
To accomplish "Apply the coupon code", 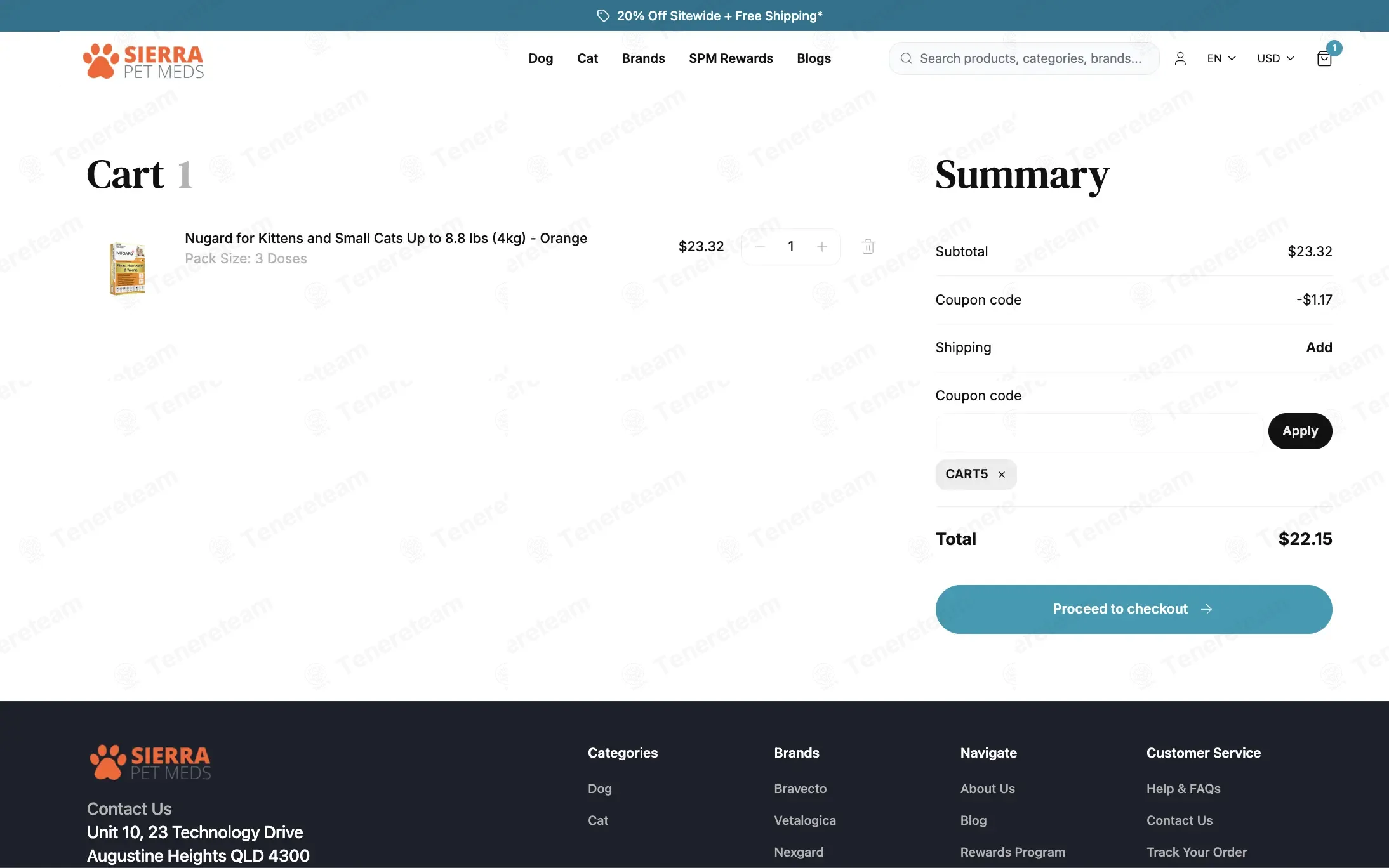I will (1300, 431).
